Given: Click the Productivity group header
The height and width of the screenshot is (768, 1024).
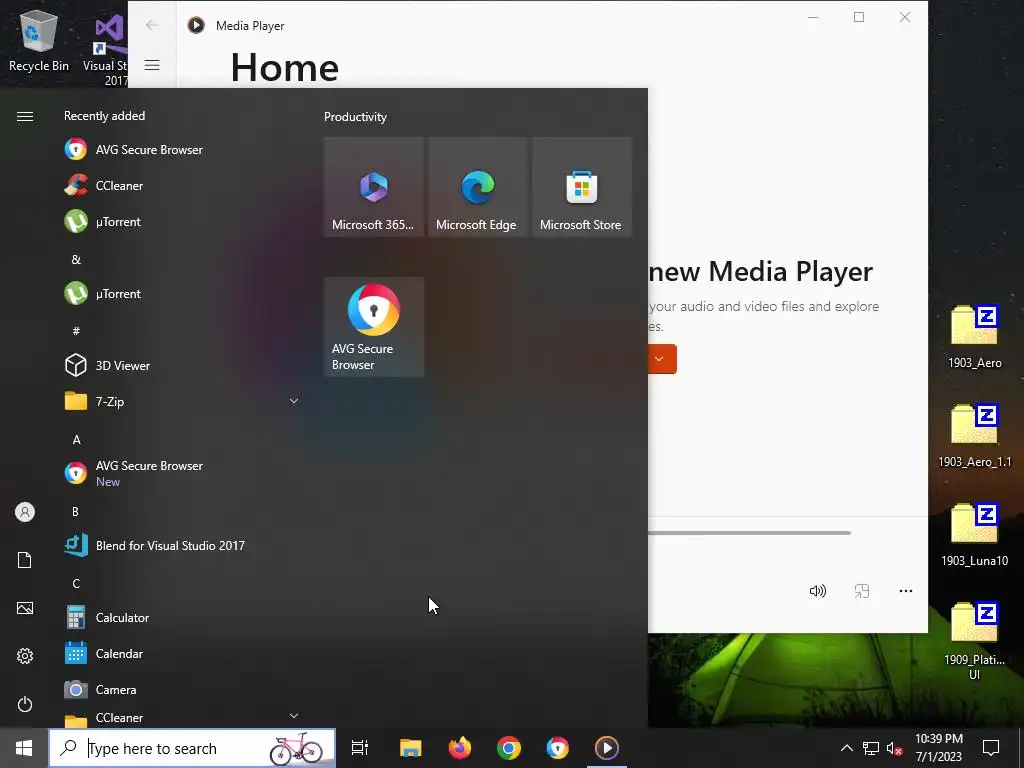Looking at the screenshot, I should (355, 117).
